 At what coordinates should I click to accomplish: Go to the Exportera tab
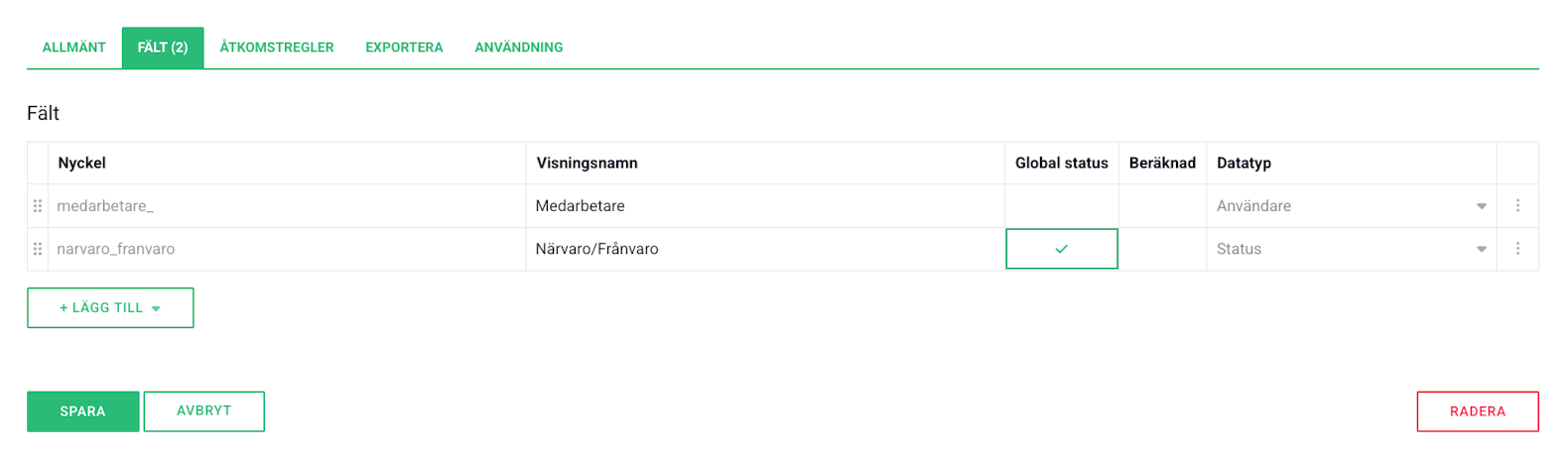click(x=404, y=48)
